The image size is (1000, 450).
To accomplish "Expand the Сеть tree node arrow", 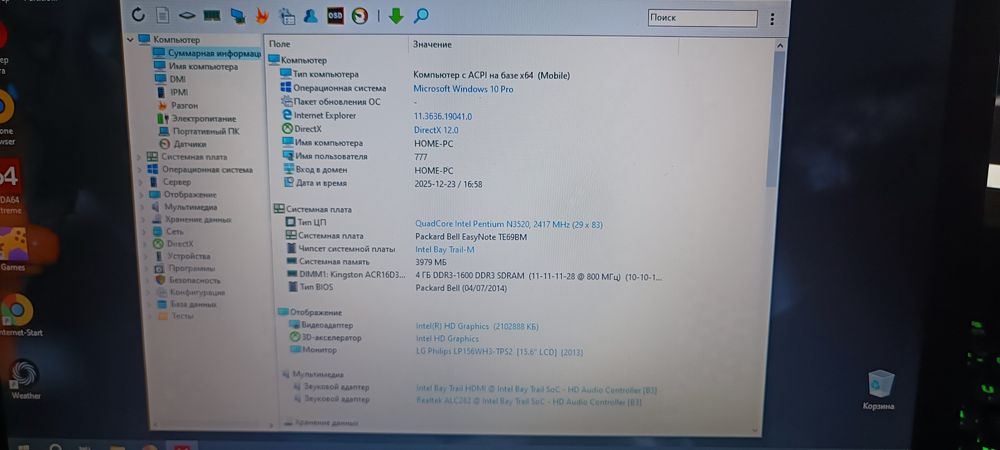I will click(x=143, y=231).
